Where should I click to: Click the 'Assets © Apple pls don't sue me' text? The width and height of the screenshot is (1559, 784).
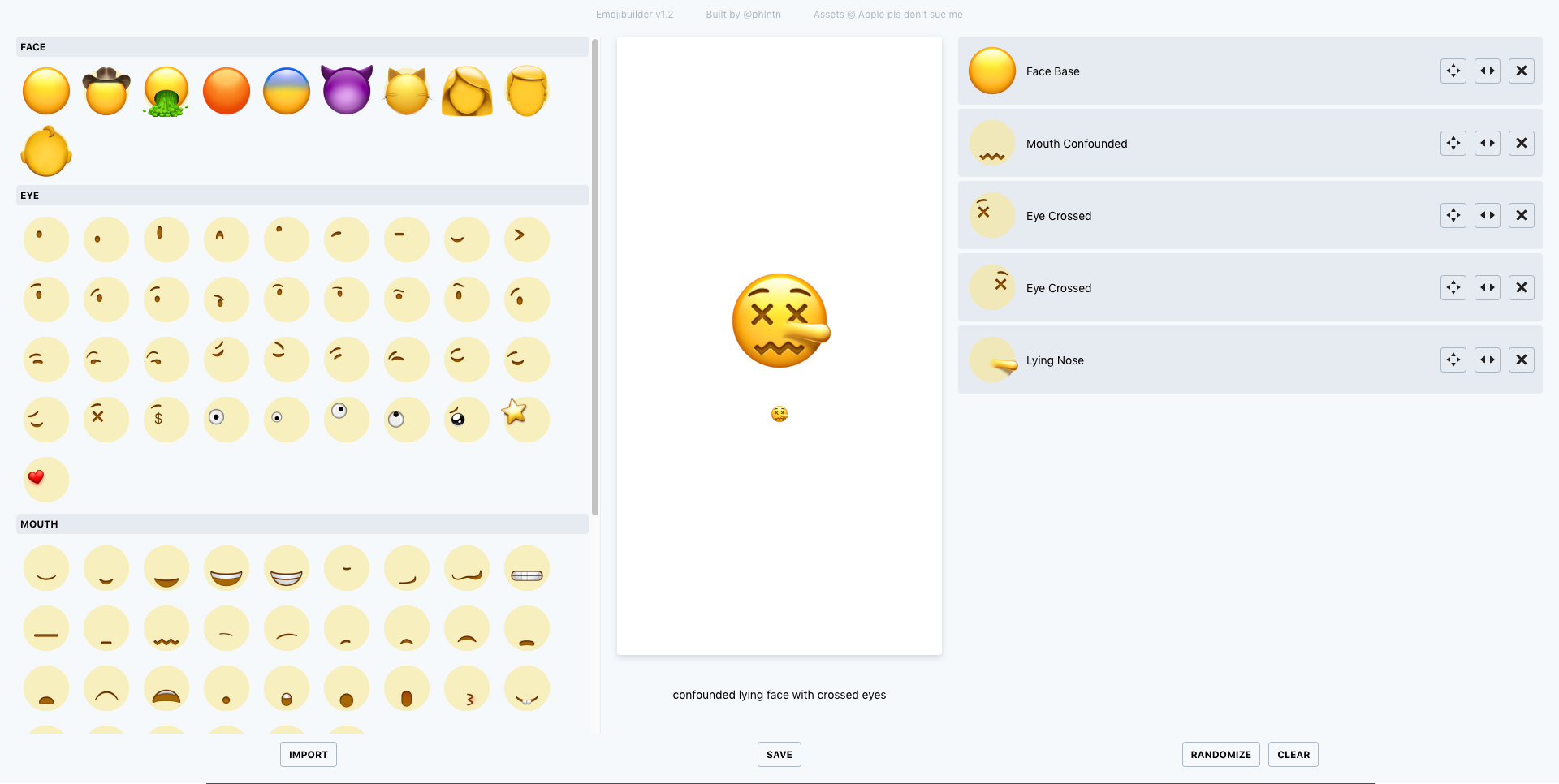point(888,15)
